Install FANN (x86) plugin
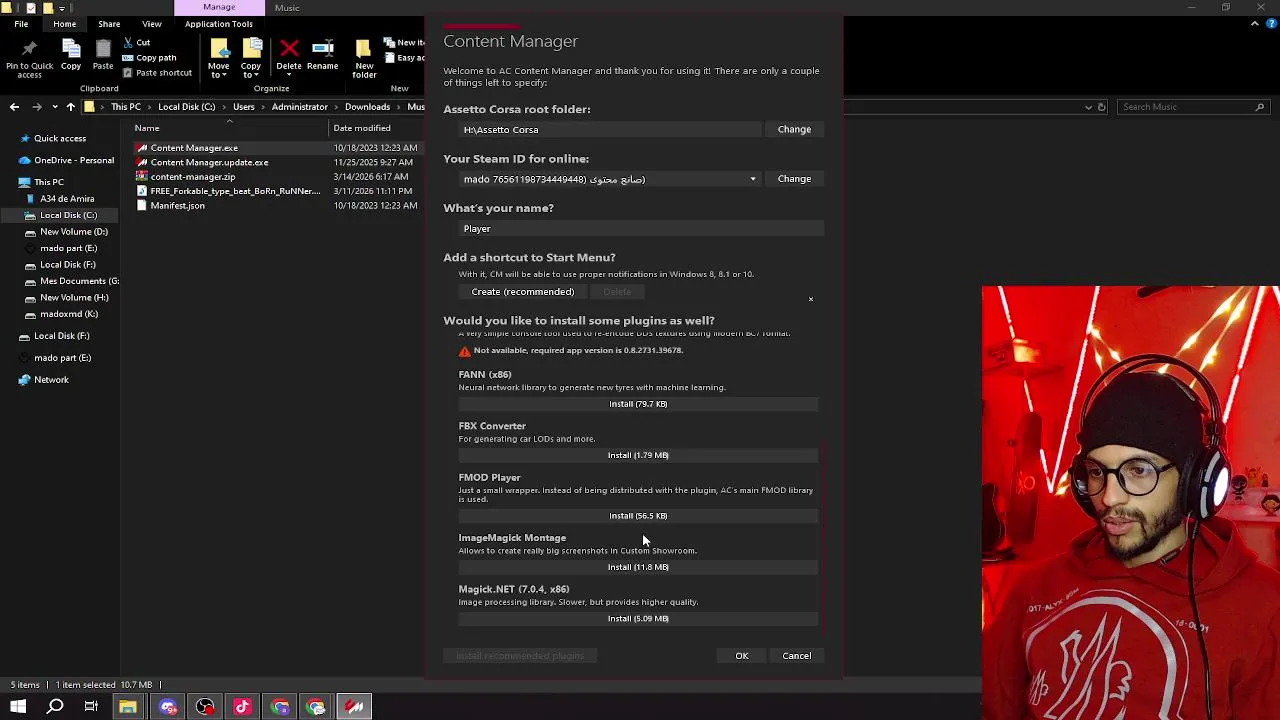The image size is (1280, 720). [x=638, y=404]
